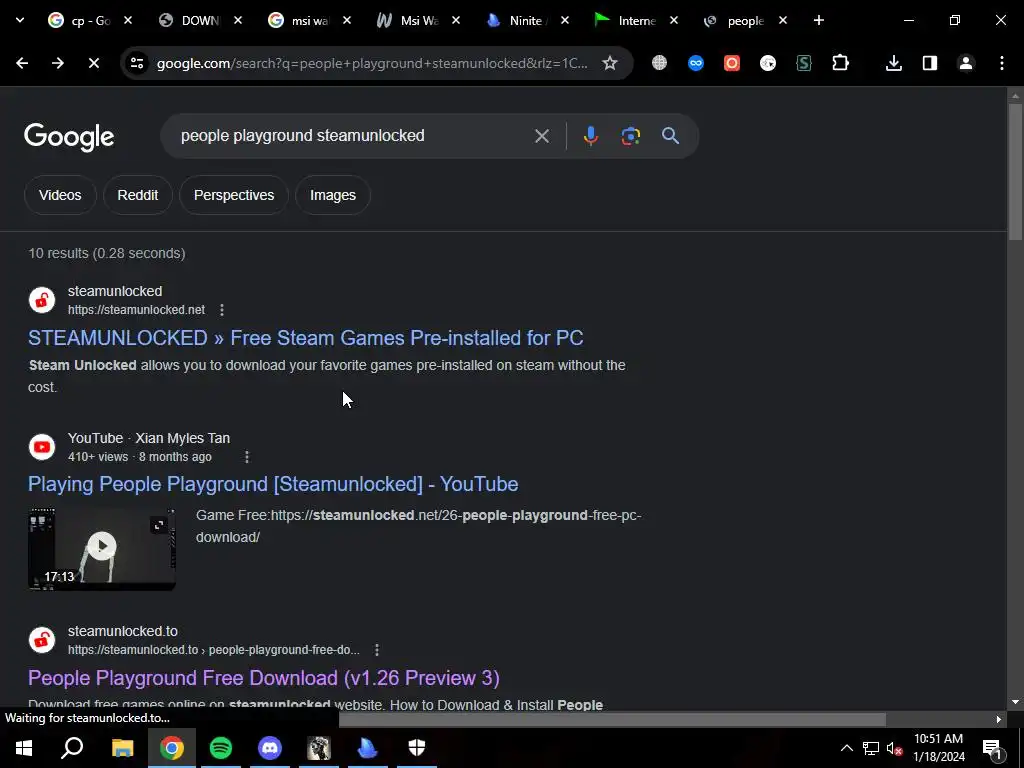Screen dimensions: 1024x768
Task: Open 'People Playground Free Download (v1.26 Preview 3)'
Action: tap(264, 678)
